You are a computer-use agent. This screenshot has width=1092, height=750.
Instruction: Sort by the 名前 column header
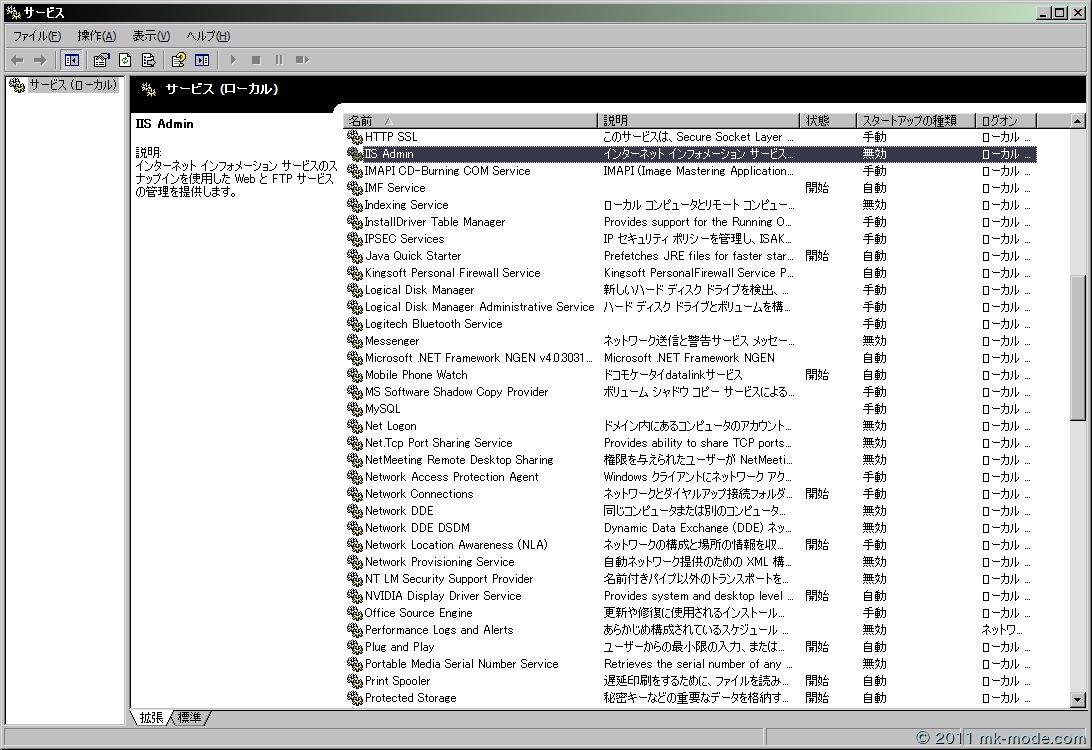tap(470, 120)
